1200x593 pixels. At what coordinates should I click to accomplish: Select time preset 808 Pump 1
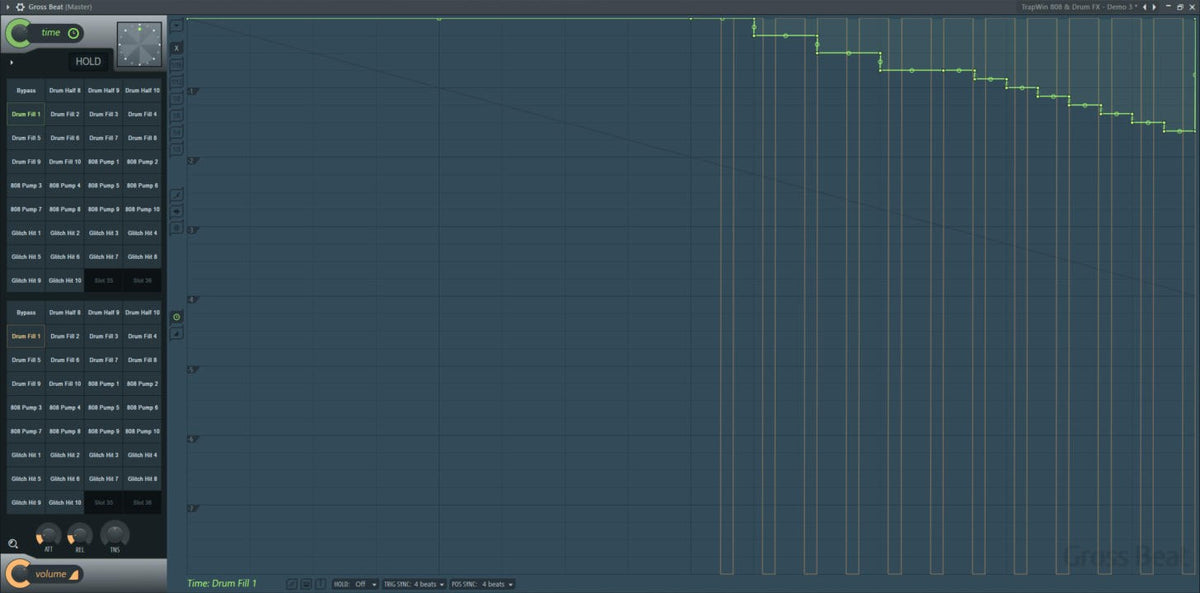coord(103,162)
